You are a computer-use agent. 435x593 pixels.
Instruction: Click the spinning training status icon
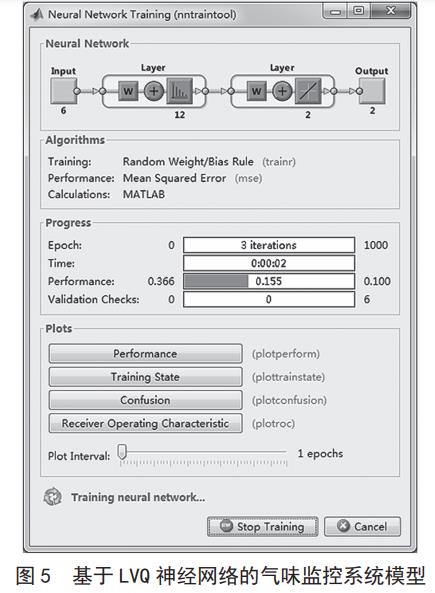[x=53, y=497]
